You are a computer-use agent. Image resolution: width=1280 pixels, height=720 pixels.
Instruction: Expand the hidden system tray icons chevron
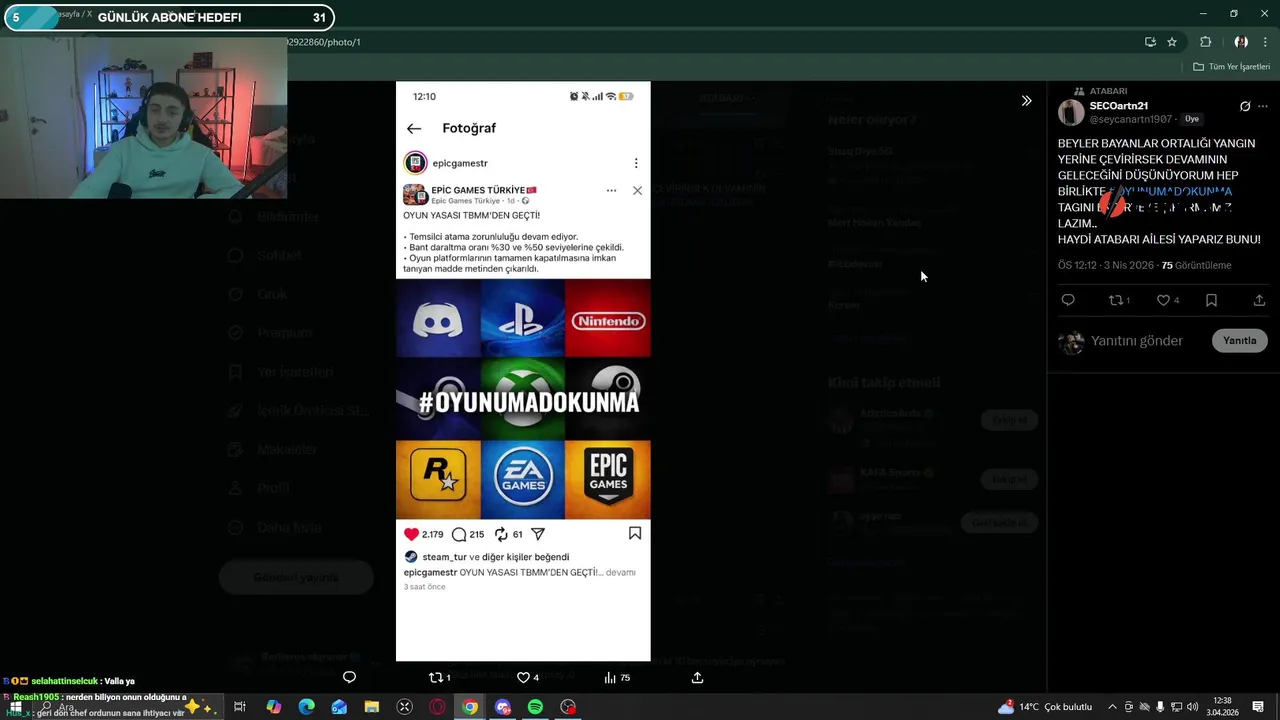(x=1112, y=707)
